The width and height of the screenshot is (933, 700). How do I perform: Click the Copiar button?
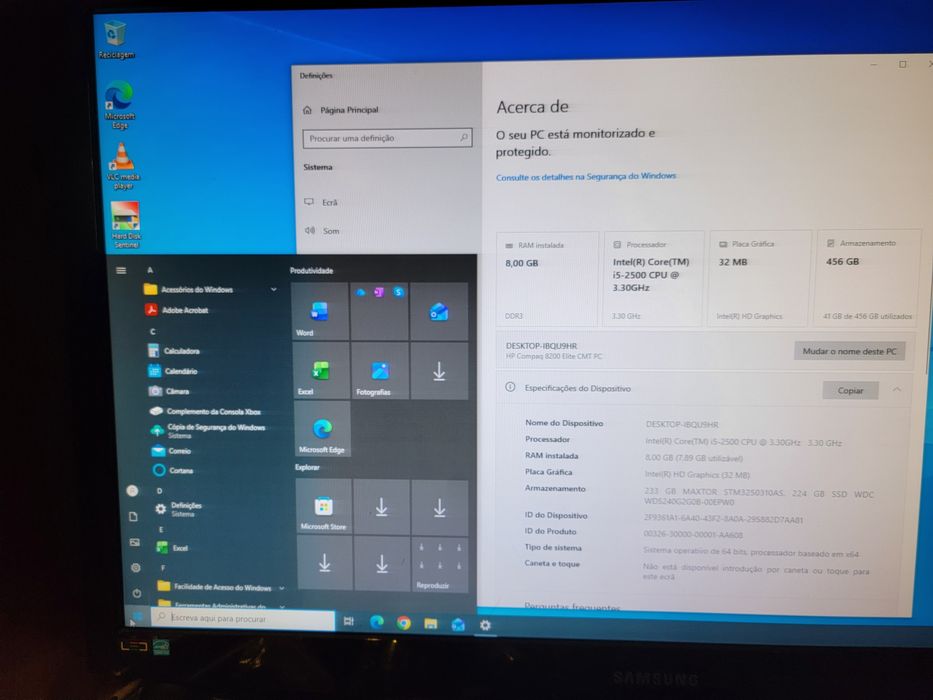click(x=850, y=390)
